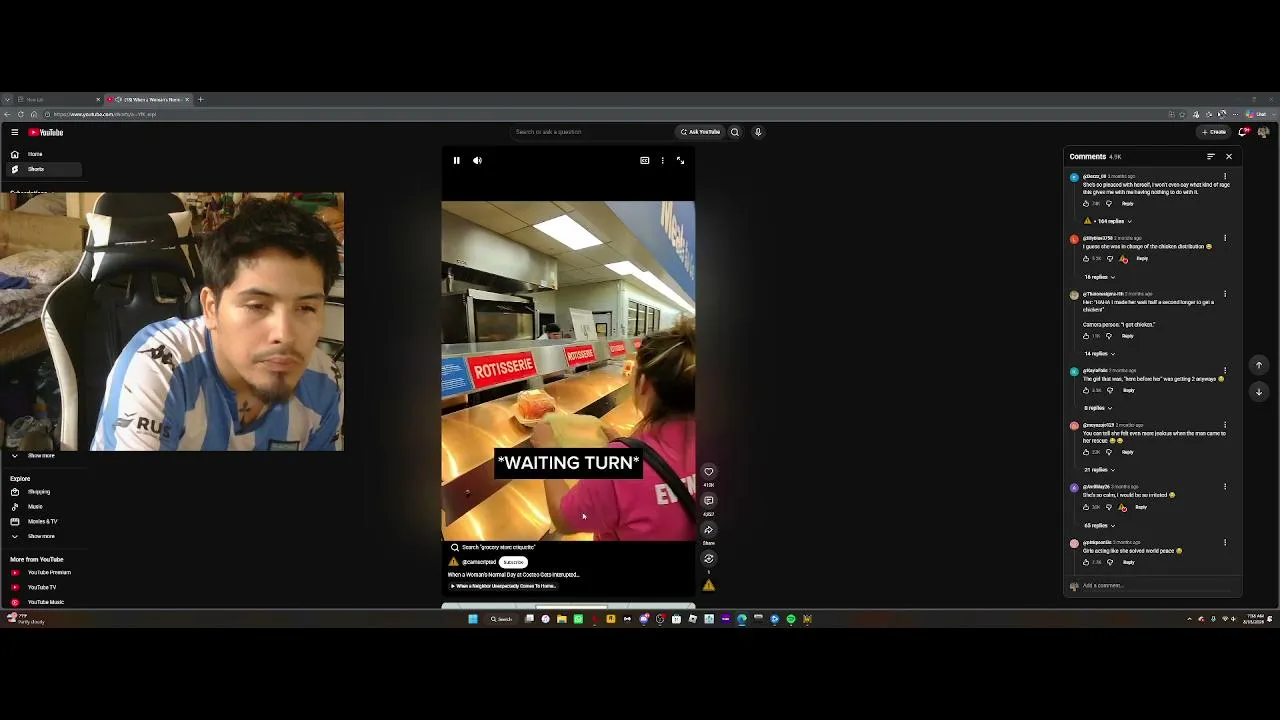This screenshot has height=720, width=1280.
Task: Open YouTube TV link
Action: tap(44, 588)
